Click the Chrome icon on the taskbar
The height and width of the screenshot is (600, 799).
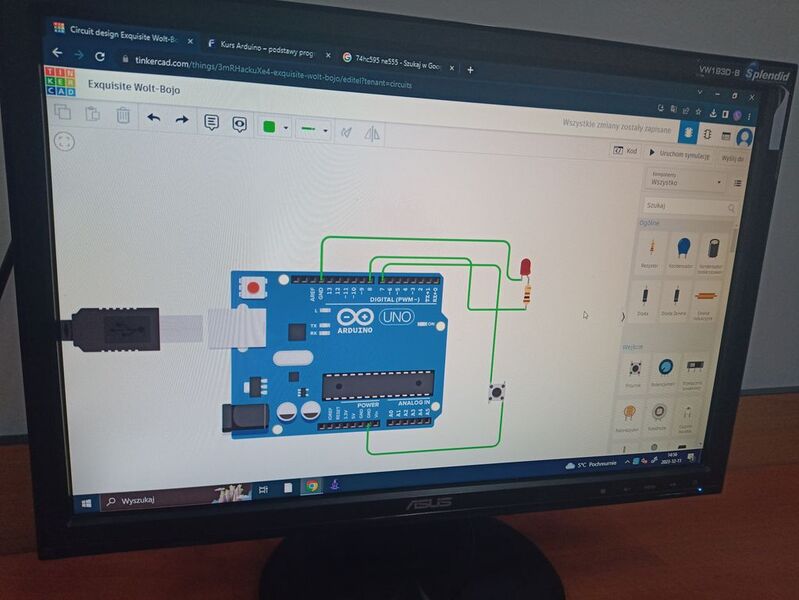click(312, 486)
